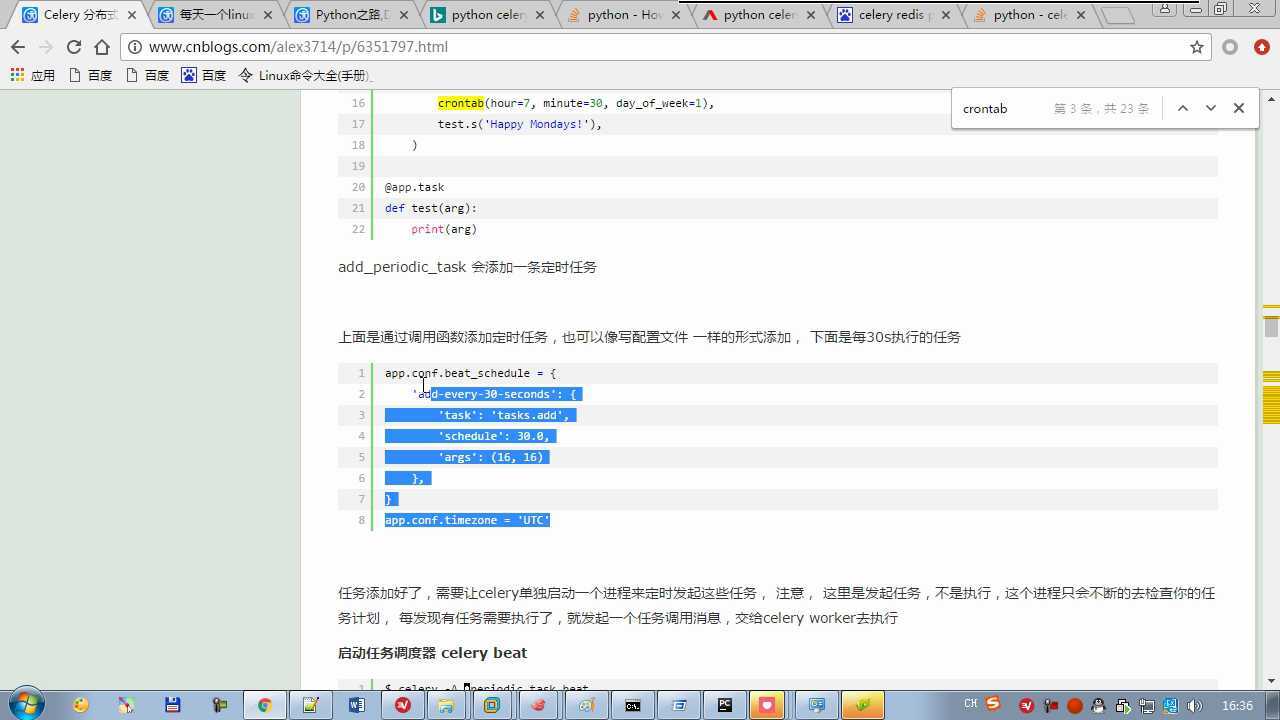
Task: Click the 16:36 system clock
Action: coord(1237,705)
